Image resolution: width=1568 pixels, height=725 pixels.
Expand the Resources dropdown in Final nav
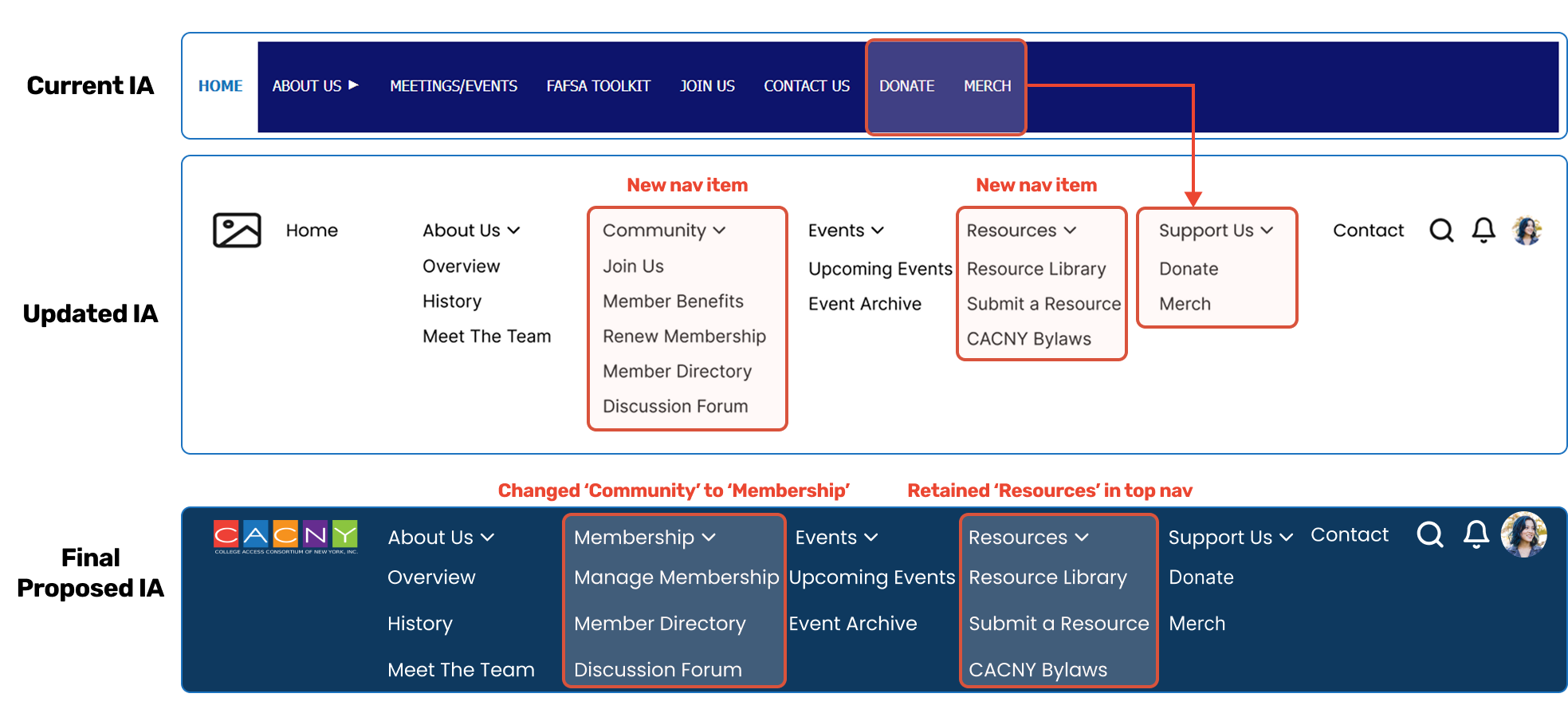click(x=1028, y=538)
